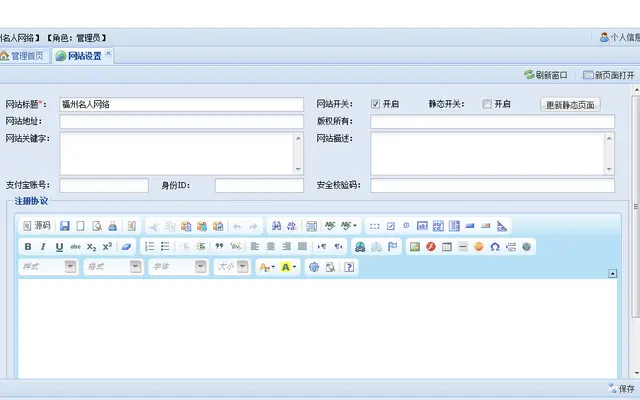Apply Subscript formatting

pos(91,247)
